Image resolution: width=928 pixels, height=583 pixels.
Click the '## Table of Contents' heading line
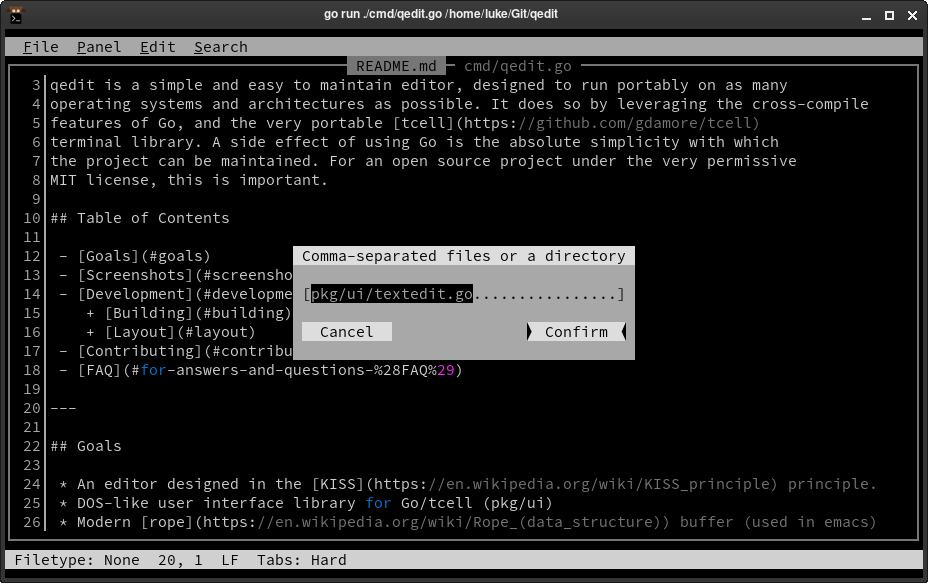[140, 218]
